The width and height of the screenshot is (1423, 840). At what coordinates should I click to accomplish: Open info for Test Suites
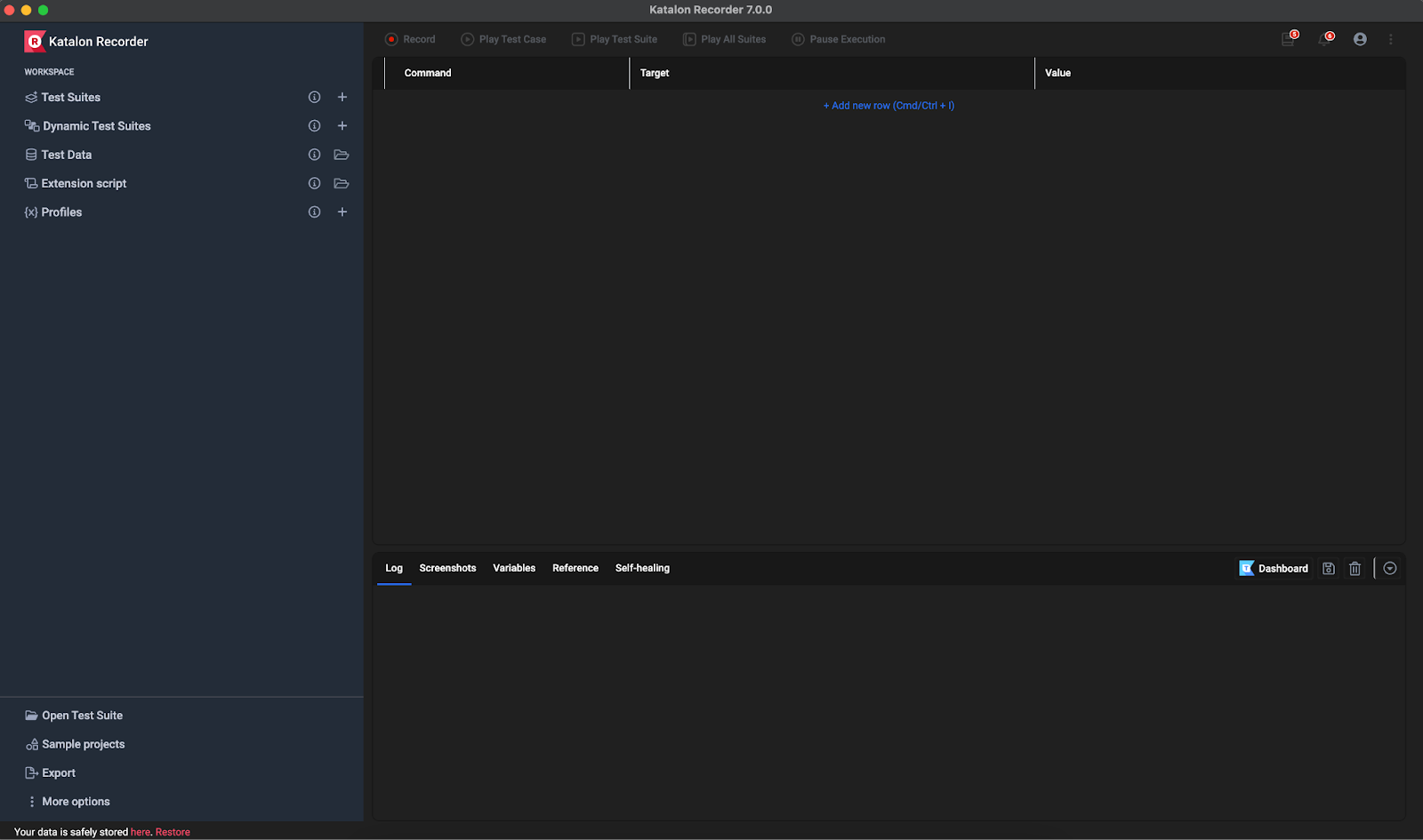314,97
